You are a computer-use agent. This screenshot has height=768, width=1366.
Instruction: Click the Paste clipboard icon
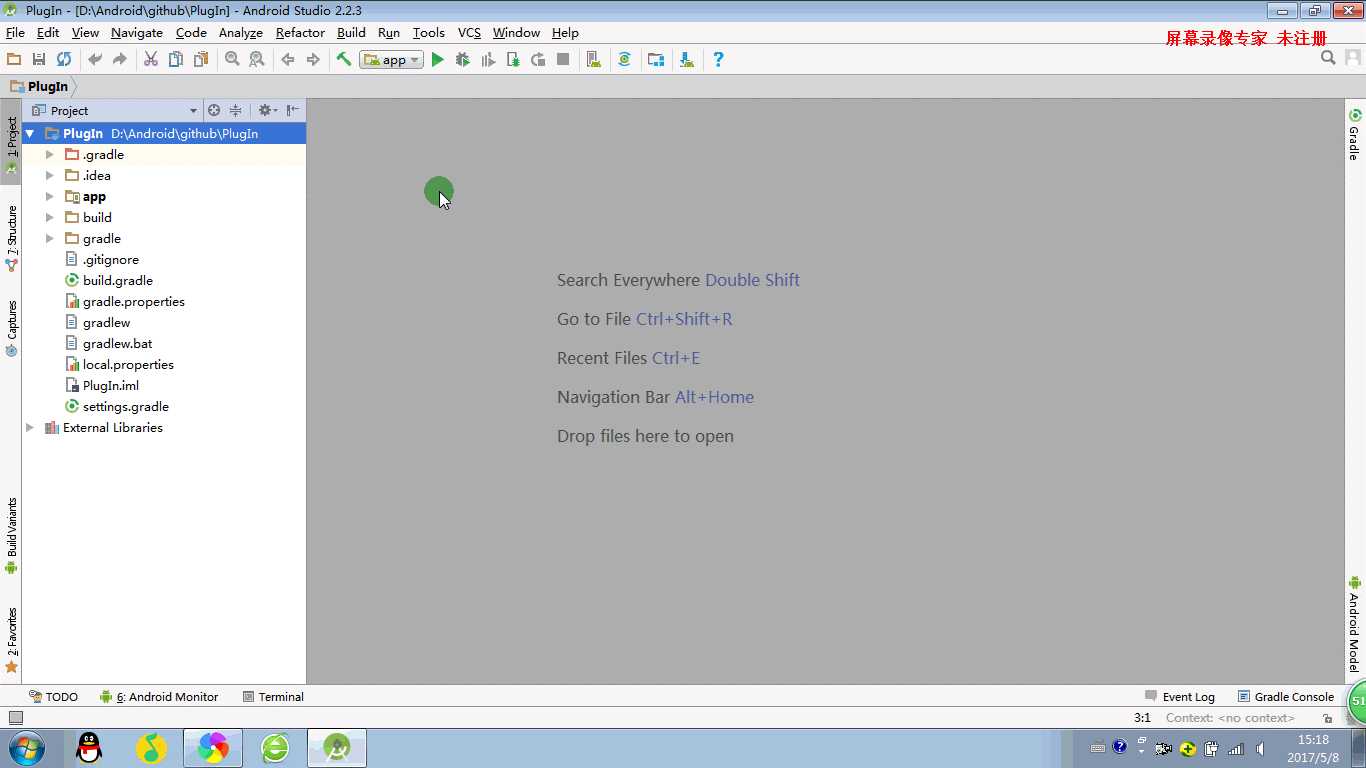(x=201, y=59)
